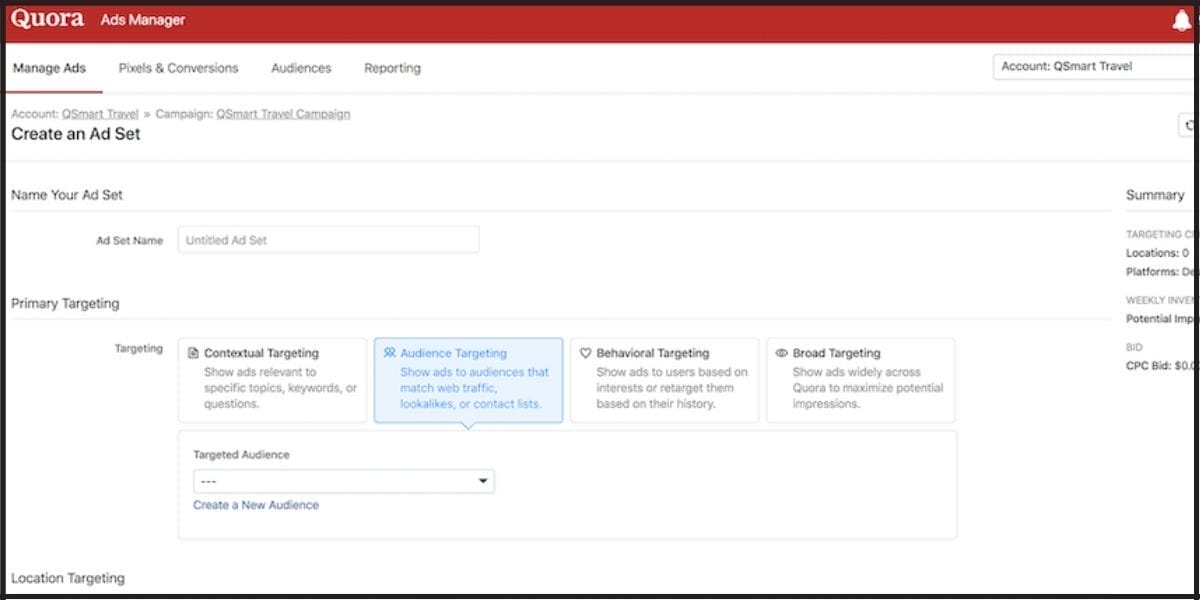
Task: Select the Contextual Targeting option
Action: click(272, 380)
